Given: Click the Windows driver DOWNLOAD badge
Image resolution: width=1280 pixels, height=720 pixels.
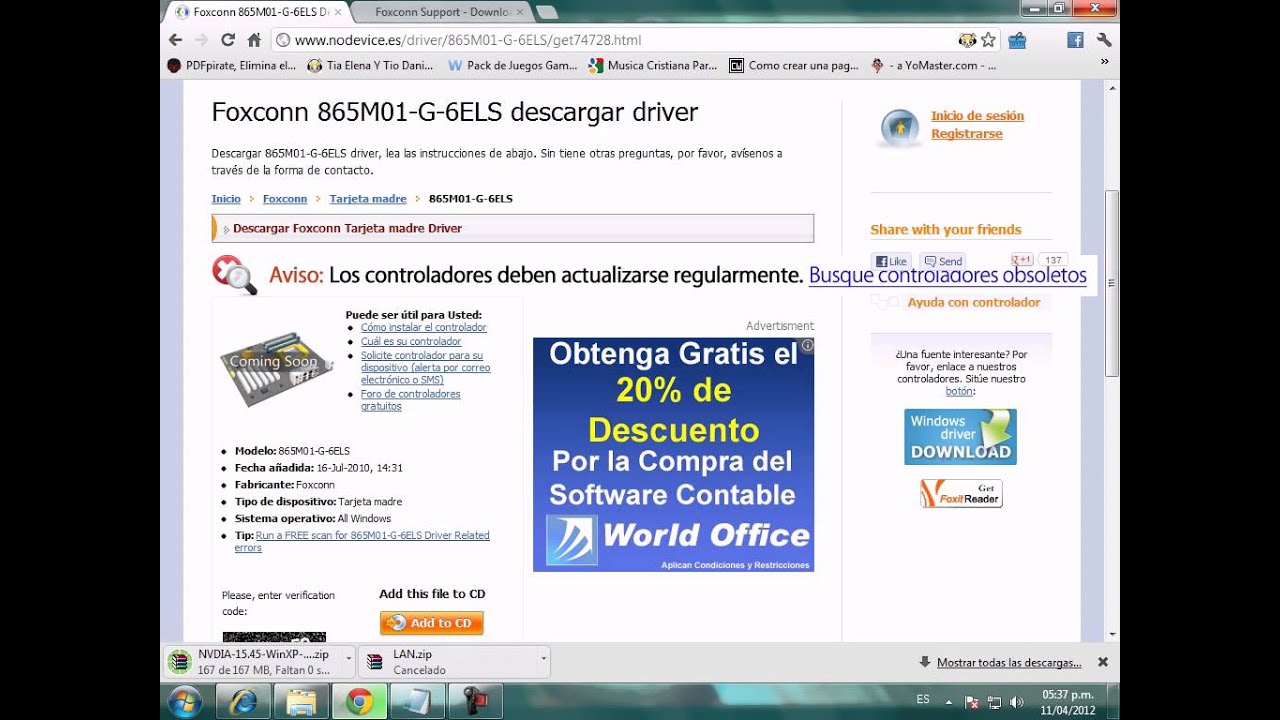Looking at the screenshot, I should (960, 437).
